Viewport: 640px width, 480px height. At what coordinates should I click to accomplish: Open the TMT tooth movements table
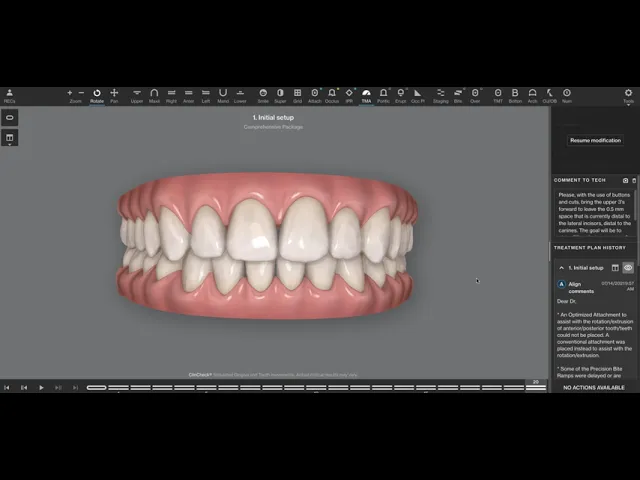coord(498,96)
